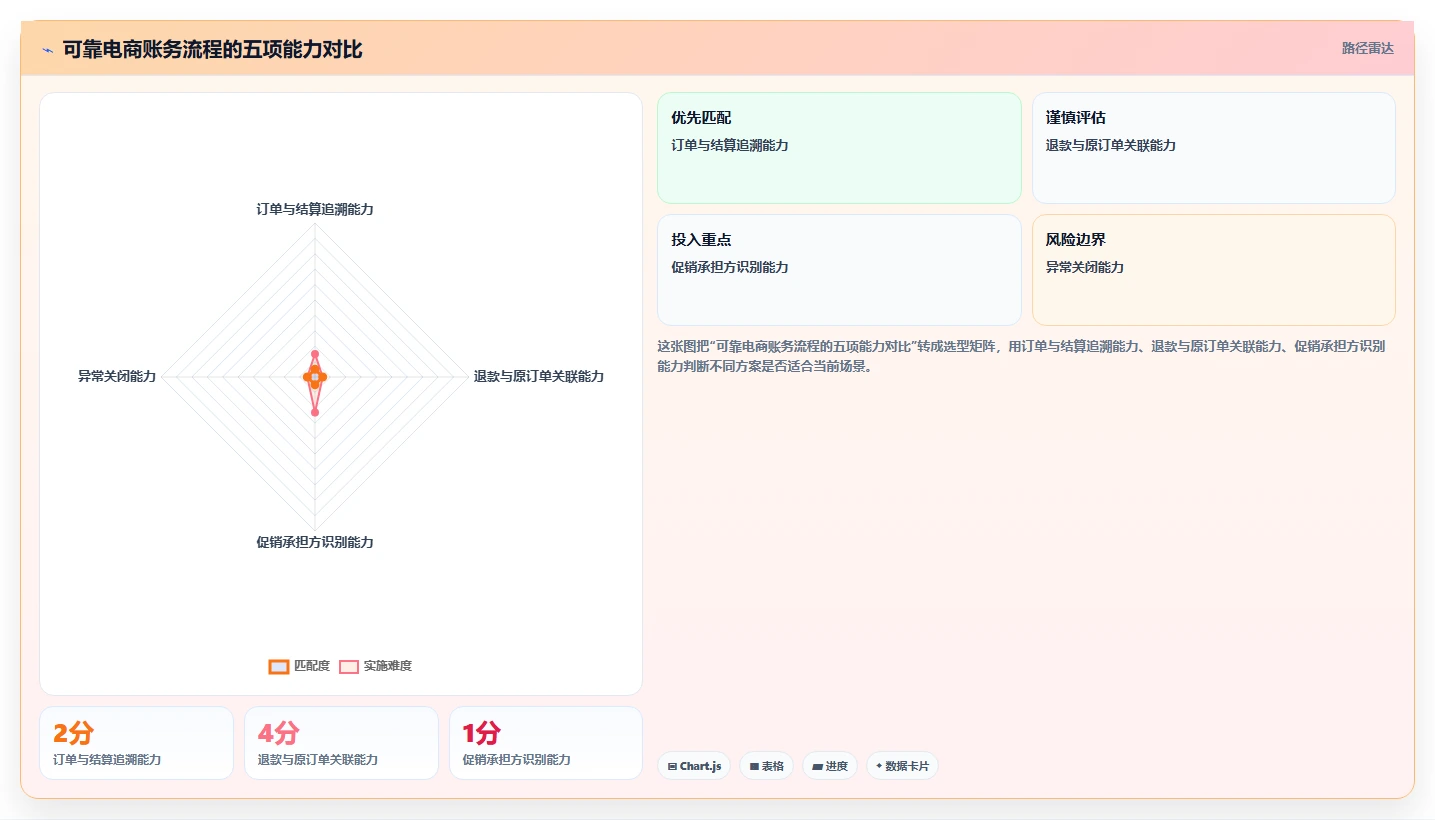Viewport: 1435px width, 820px height.
Task: Click the icon in the 数据卡片 tag
Action: 879,766
